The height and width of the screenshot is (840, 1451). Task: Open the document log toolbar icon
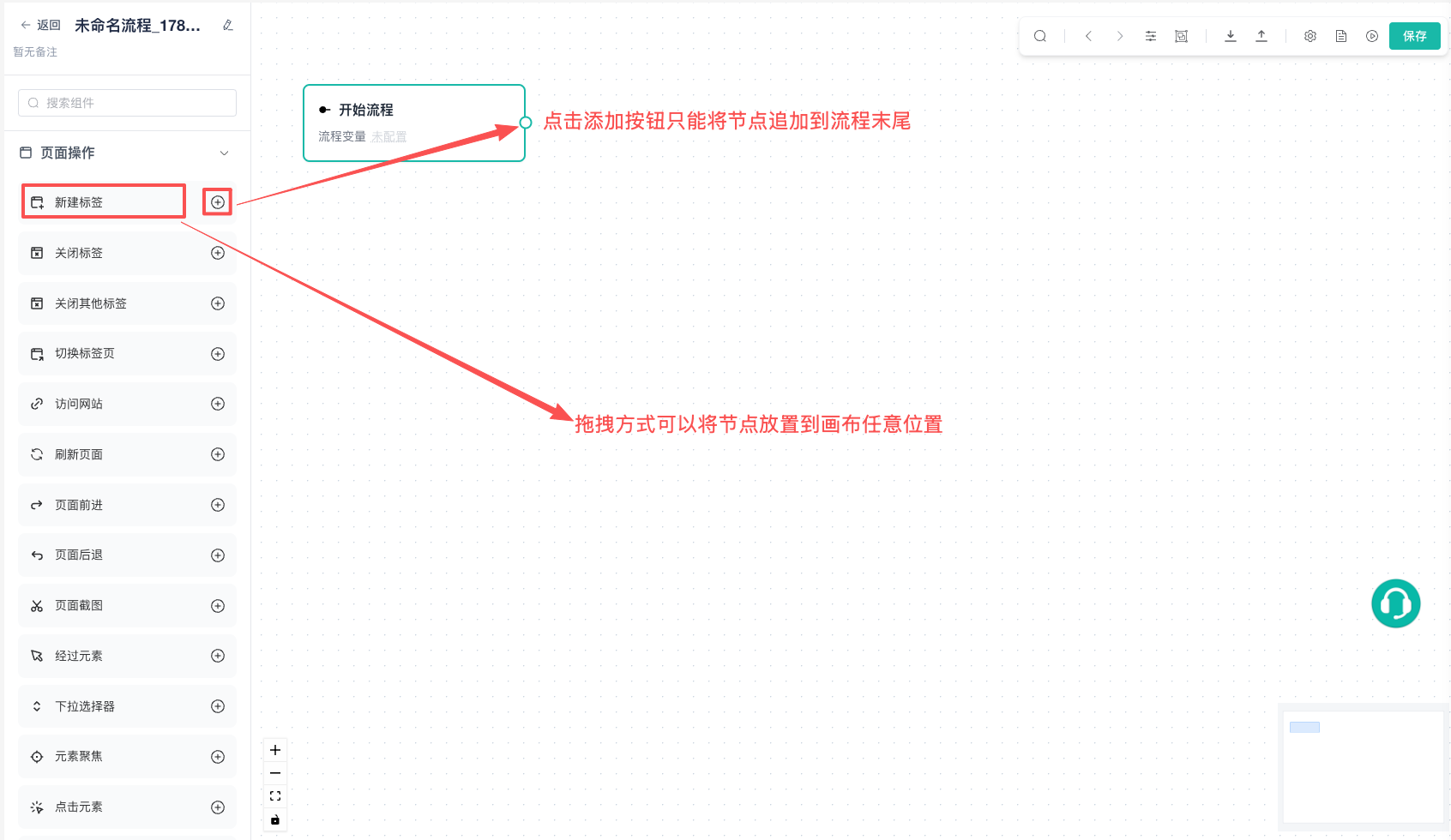(1341, 36)
